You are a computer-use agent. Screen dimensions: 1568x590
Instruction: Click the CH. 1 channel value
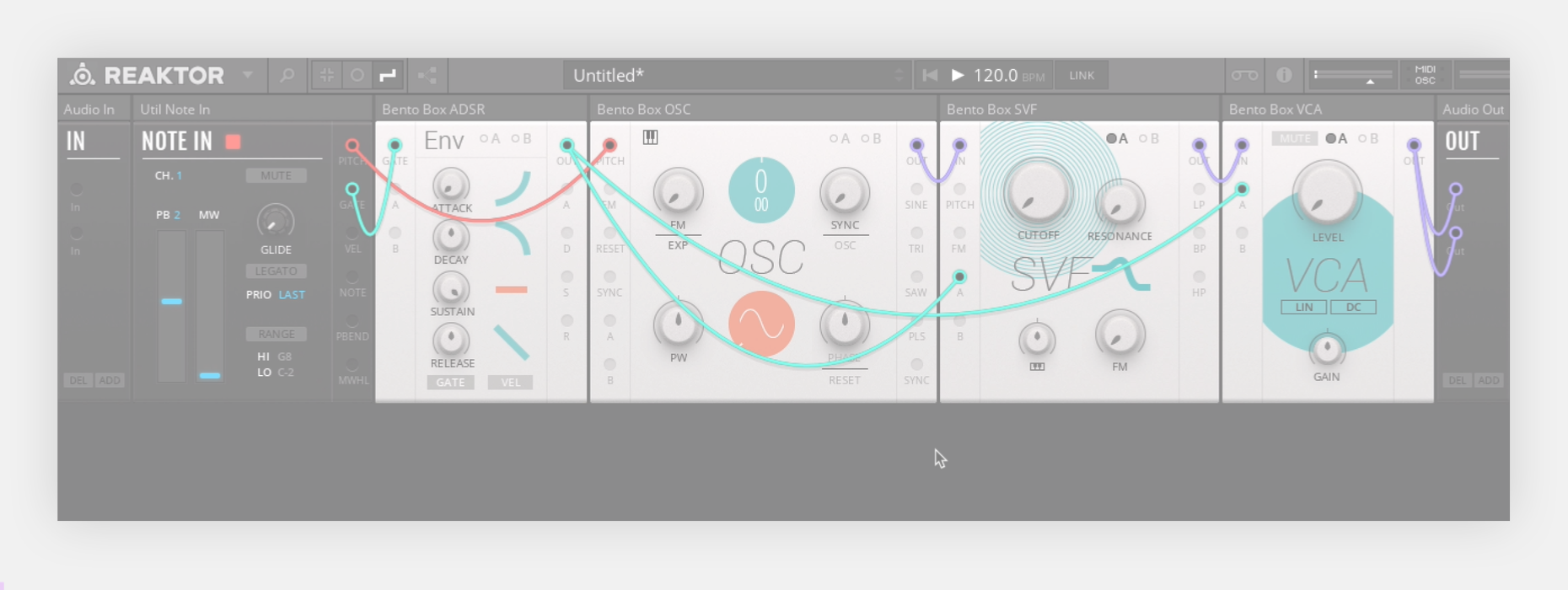[x=179, y=175]
